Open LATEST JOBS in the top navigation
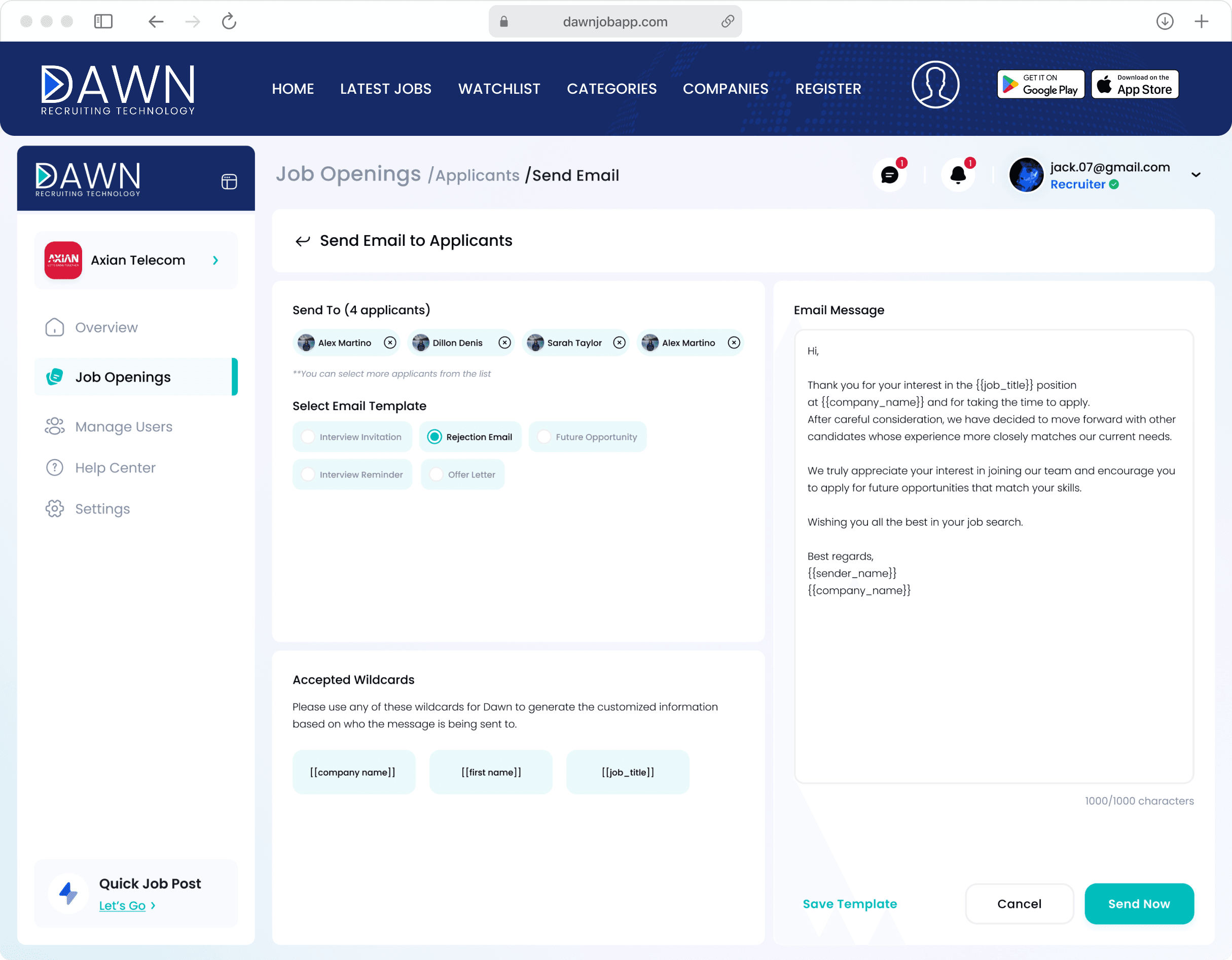This screenshot has width=1232, height=960. pos(386,89)
